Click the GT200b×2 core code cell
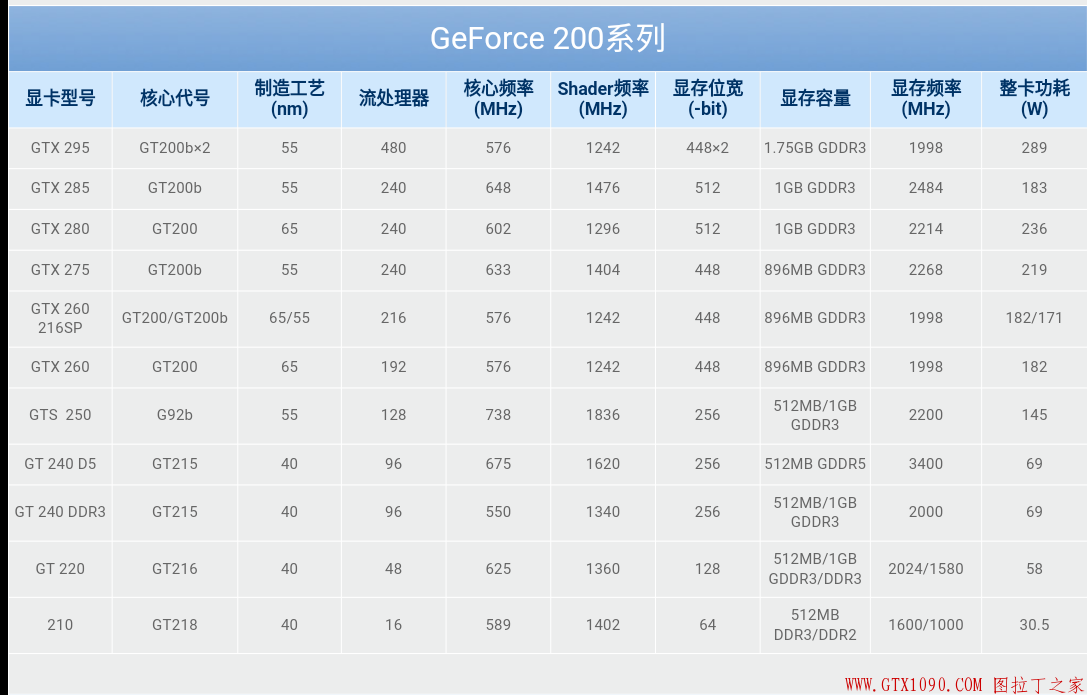The width and height of the screenshot is (1088, 695). [x=175, y=148]
